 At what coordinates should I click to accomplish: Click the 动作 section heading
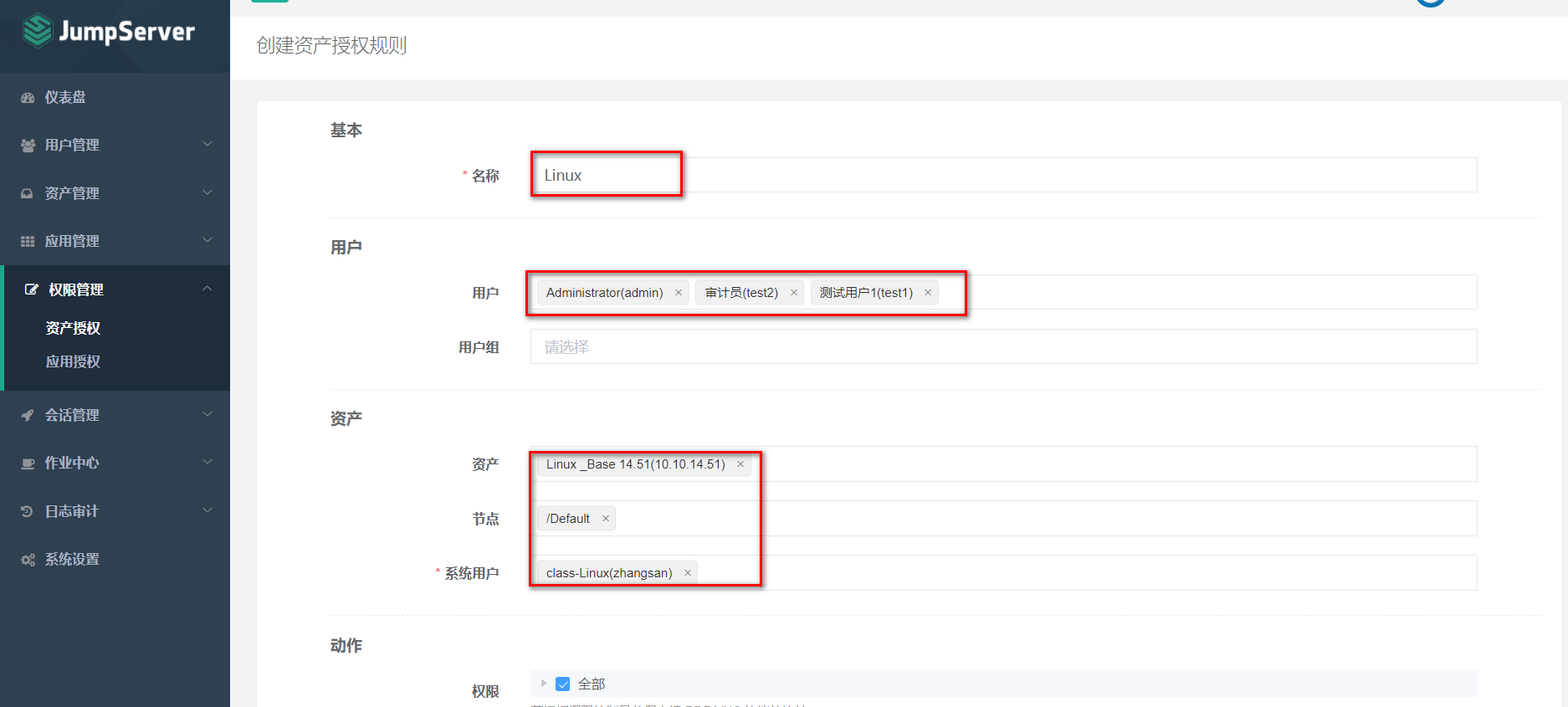point(346,646)
